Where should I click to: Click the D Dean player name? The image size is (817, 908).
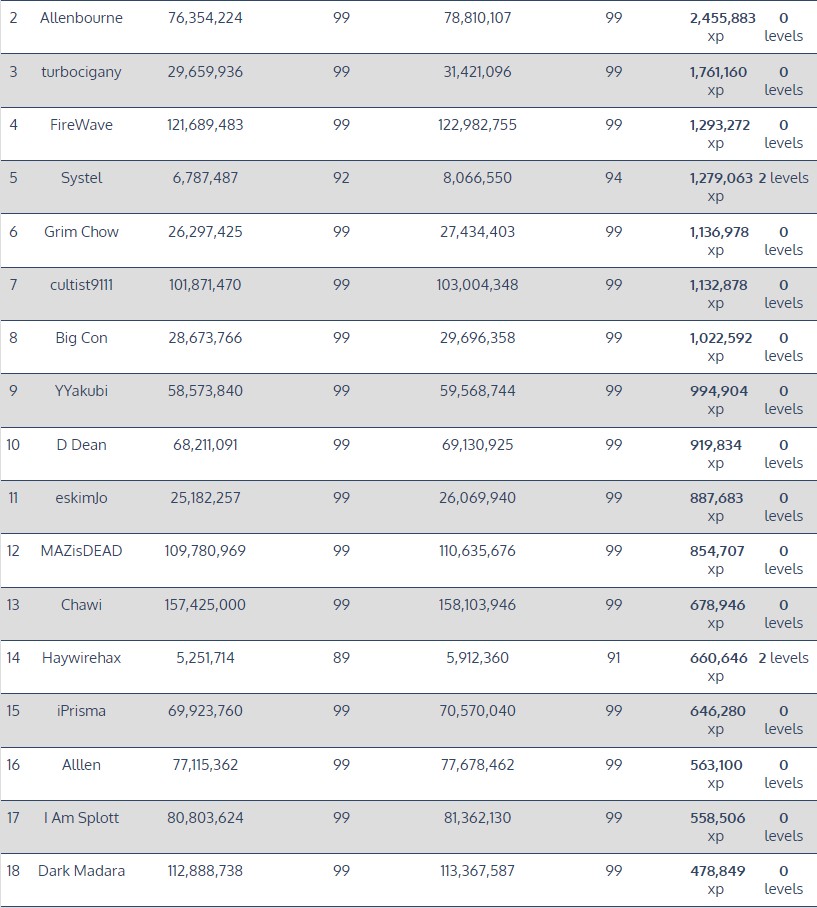pyautogui.click(x=81, y=445)
